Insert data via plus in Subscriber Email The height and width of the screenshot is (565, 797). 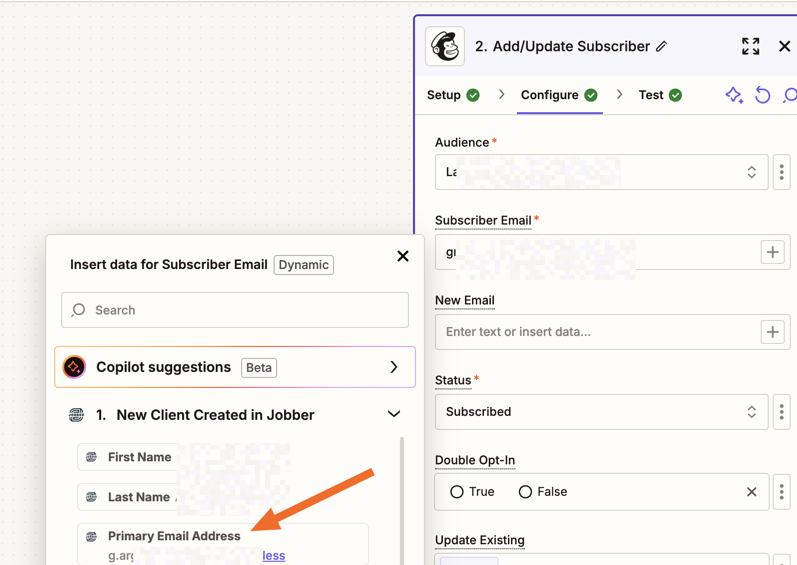point(773,252)
